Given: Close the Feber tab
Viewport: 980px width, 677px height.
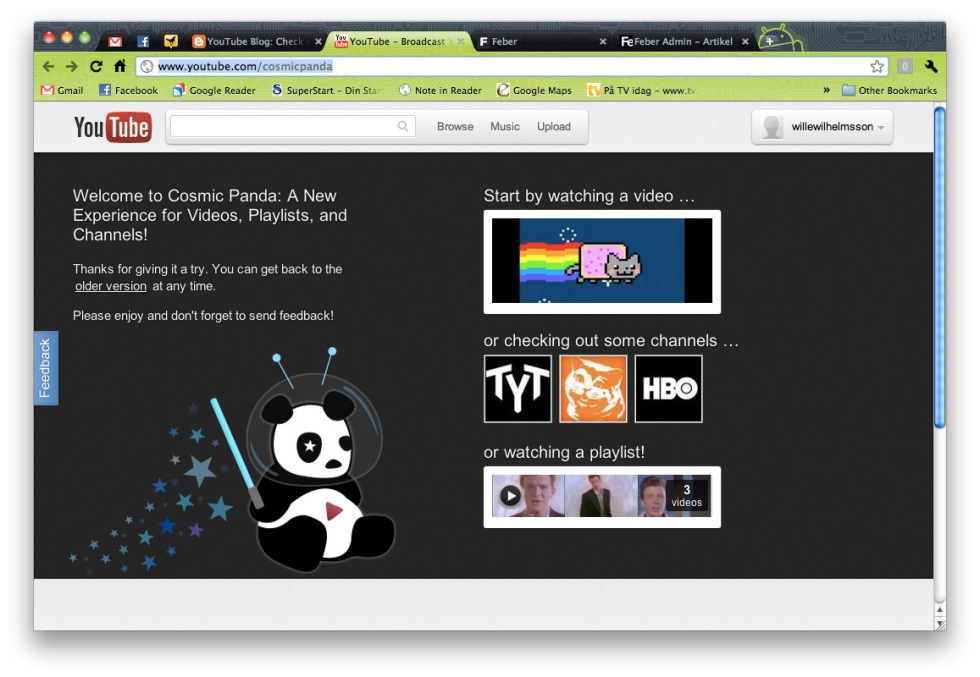Looking at the screenshot, I should point(602,42).
